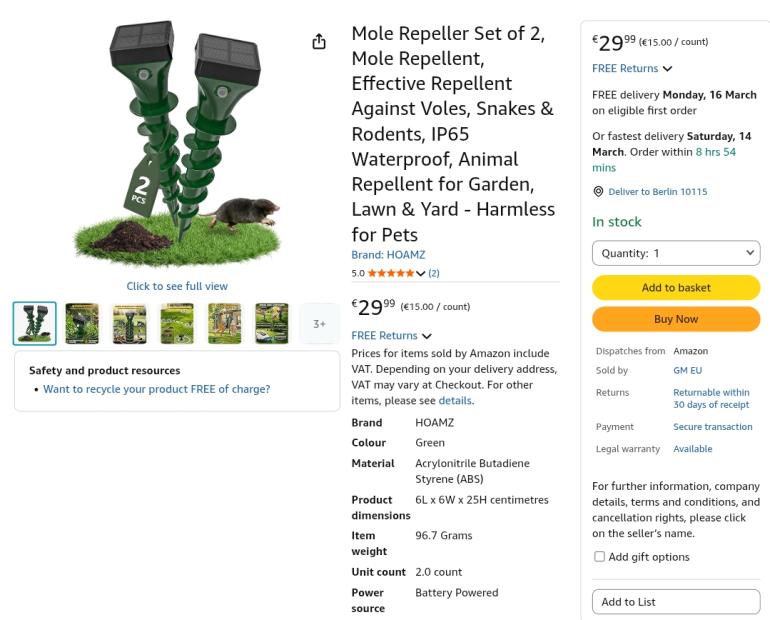Show the 3+ more images thumbnail
This screenshot has height=620, width=770.
coord(319,323)
